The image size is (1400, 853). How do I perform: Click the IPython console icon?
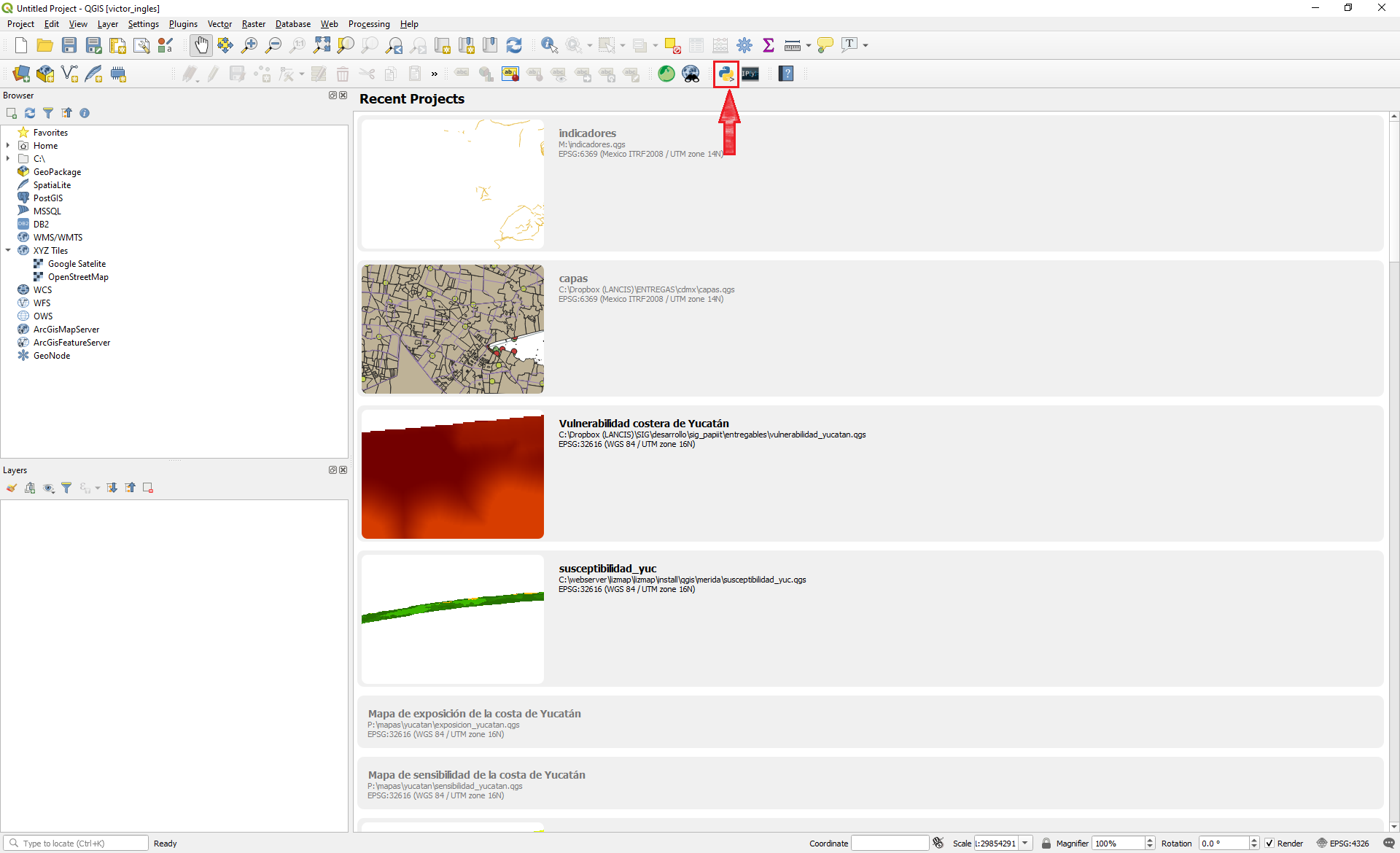click(750, 74)
